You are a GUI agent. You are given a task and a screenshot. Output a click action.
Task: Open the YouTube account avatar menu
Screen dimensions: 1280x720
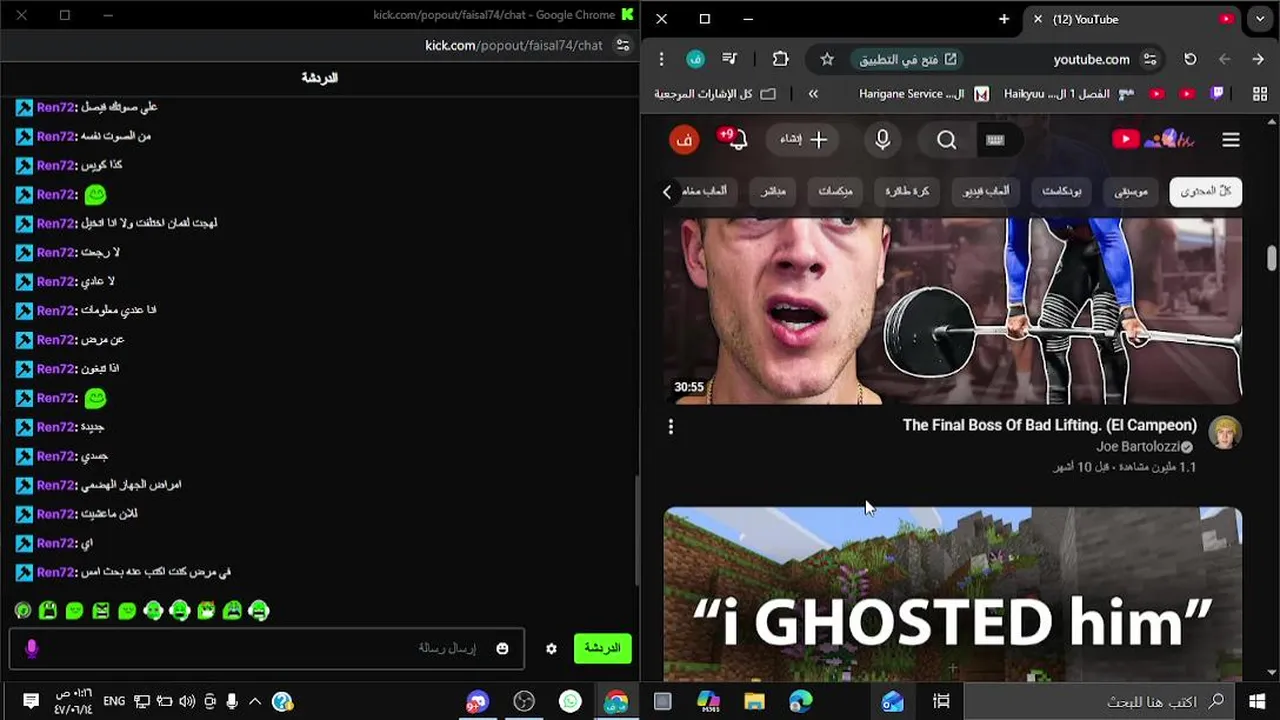(x=684, y=140)
